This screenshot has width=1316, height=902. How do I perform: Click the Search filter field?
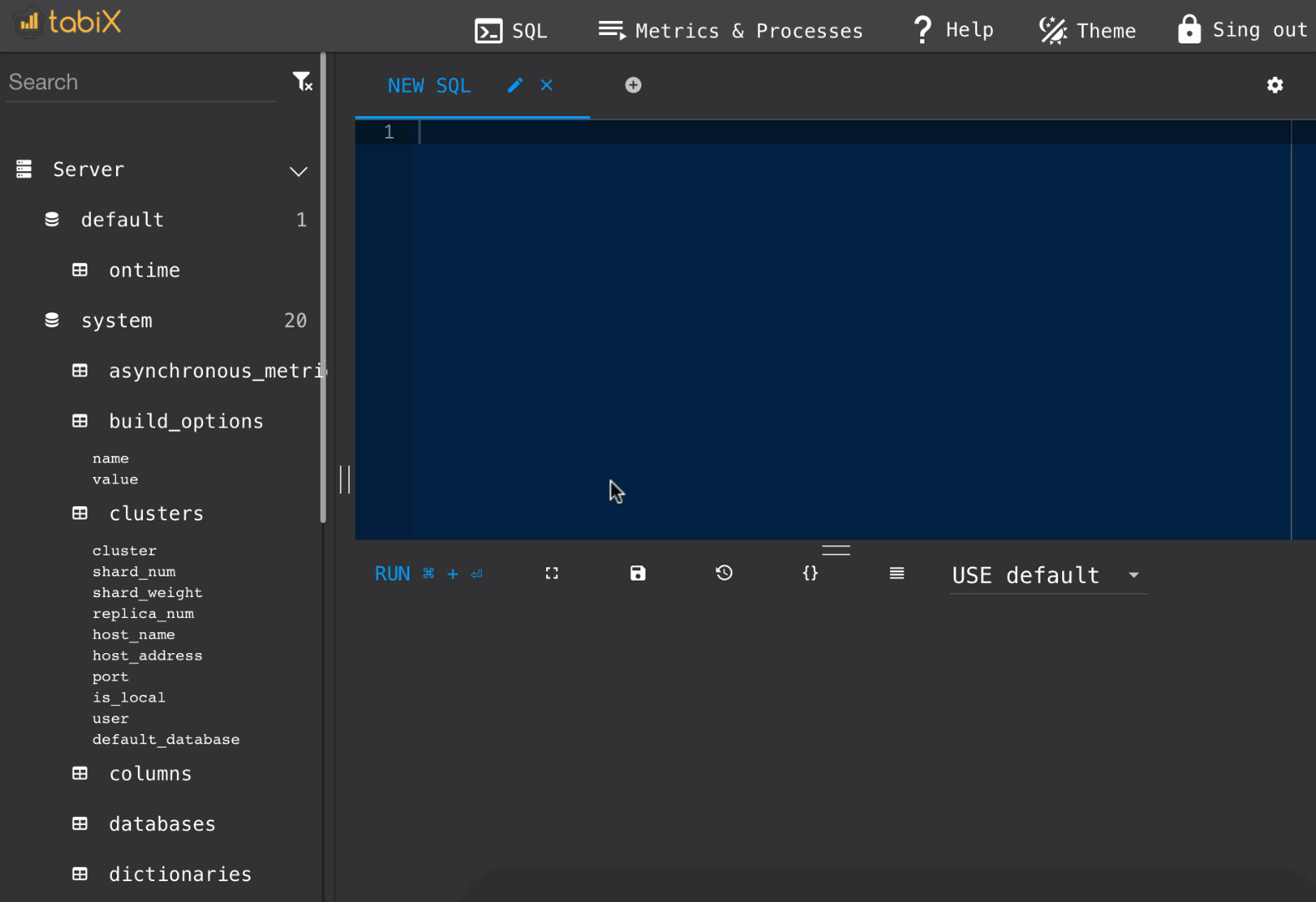[140, 82]
